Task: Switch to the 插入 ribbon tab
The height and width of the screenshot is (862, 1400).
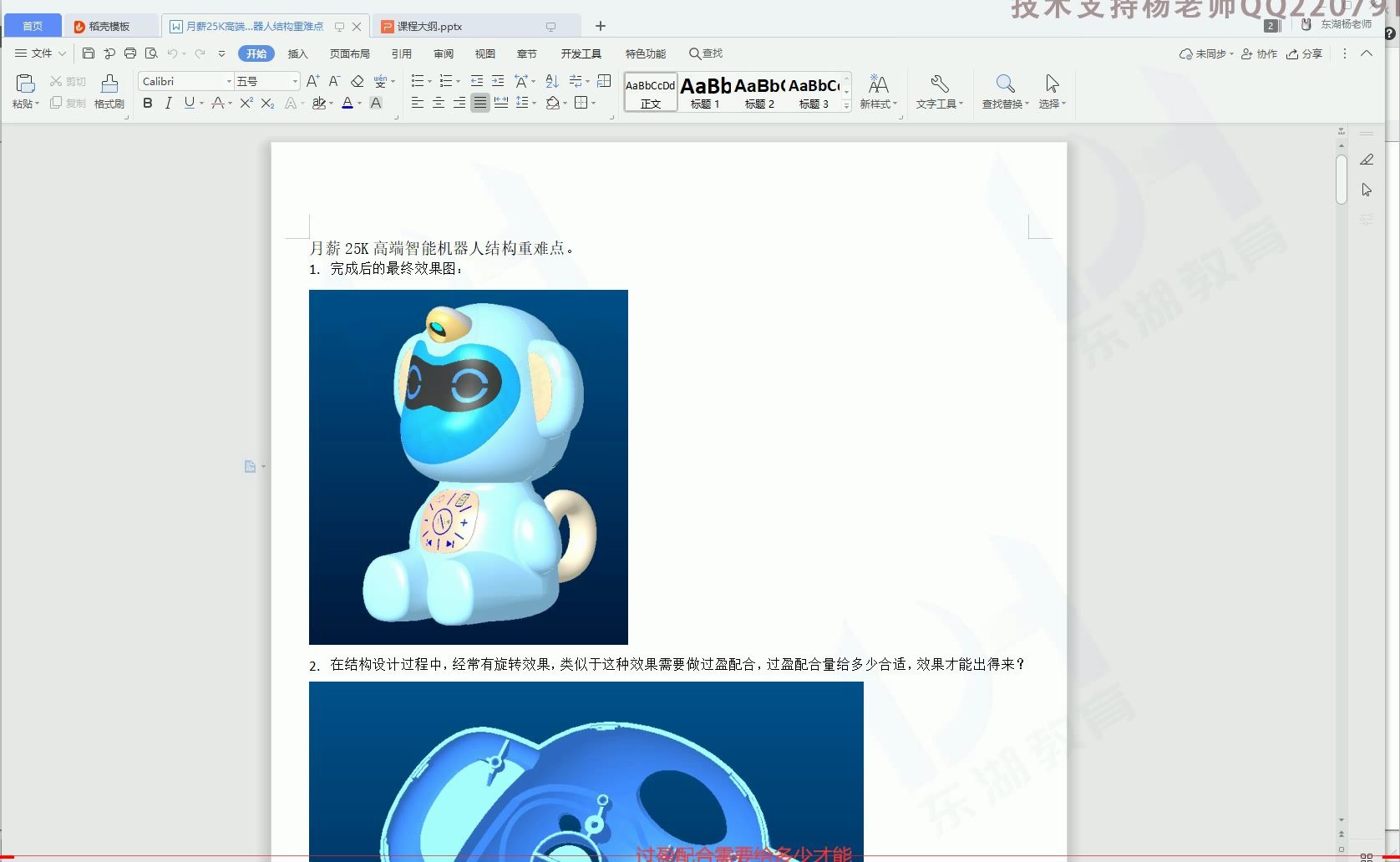Action: point(298,53)
